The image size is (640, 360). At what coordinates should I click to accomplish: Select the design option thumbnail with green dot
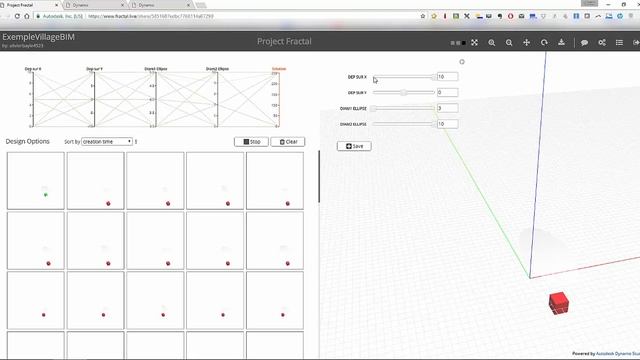(36, 181)
